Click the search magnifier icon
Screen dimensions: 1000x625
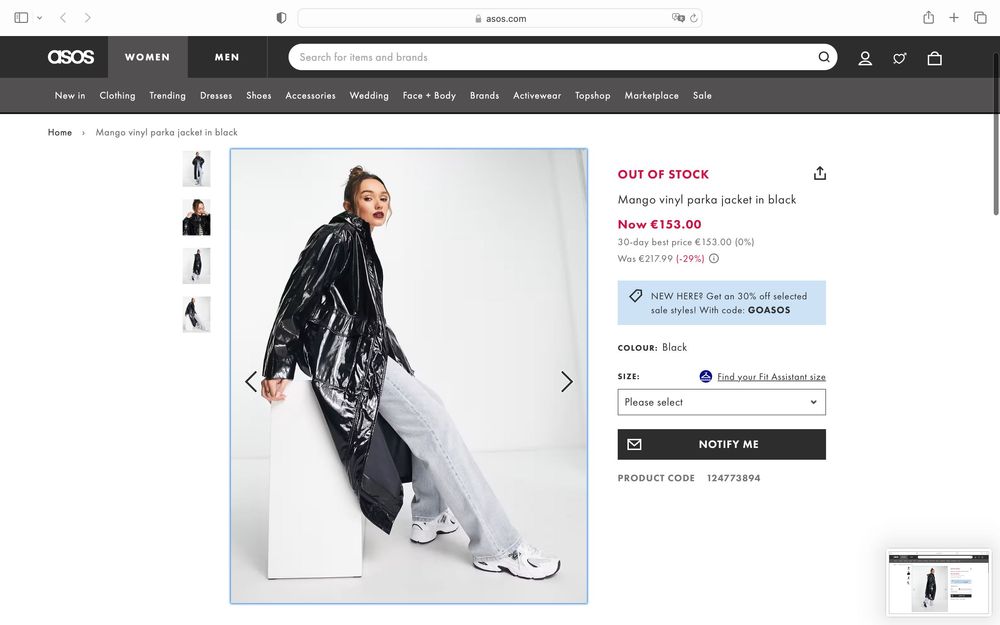pos(824,57)
